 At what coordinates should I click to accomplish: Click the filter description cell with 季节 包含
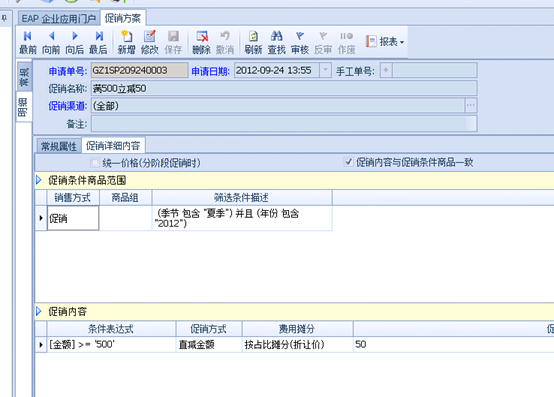tap(242, 218)
